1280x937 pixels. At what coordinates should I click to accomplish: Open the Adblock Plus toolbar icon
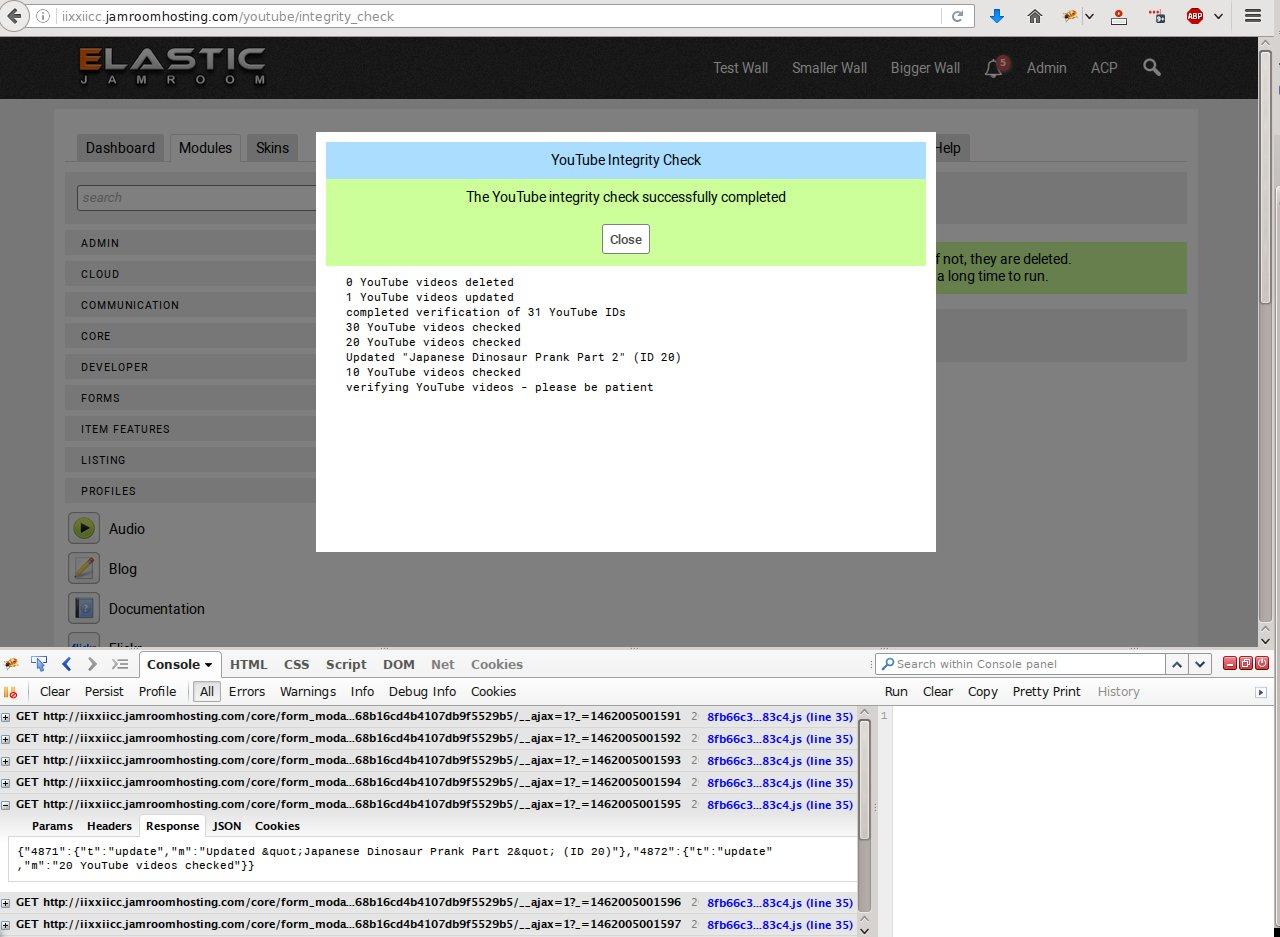(1194, 16)
